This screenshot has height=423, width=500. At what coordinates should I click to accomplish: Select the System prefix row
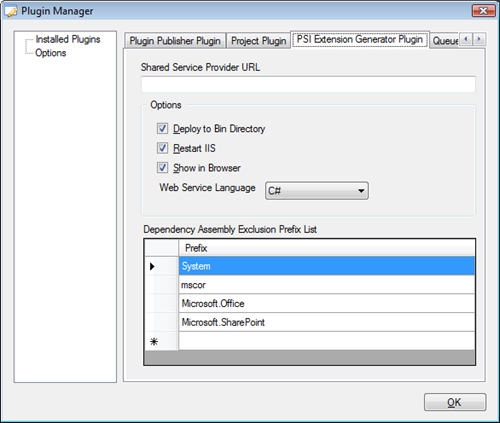coord(327,266)
